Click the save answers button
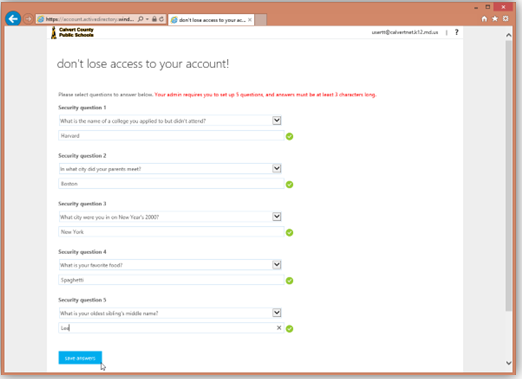Screen dimensions: 522x379 [80, 358]
